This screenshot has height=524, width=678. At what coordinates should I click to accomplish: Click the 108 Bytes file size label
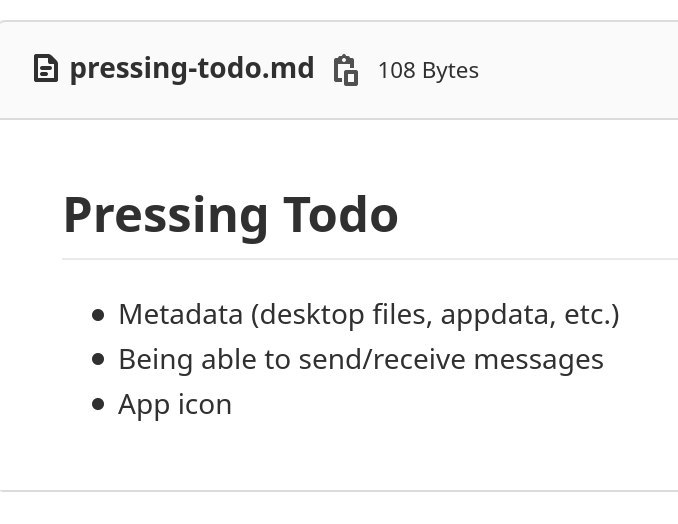click(428, 70)
